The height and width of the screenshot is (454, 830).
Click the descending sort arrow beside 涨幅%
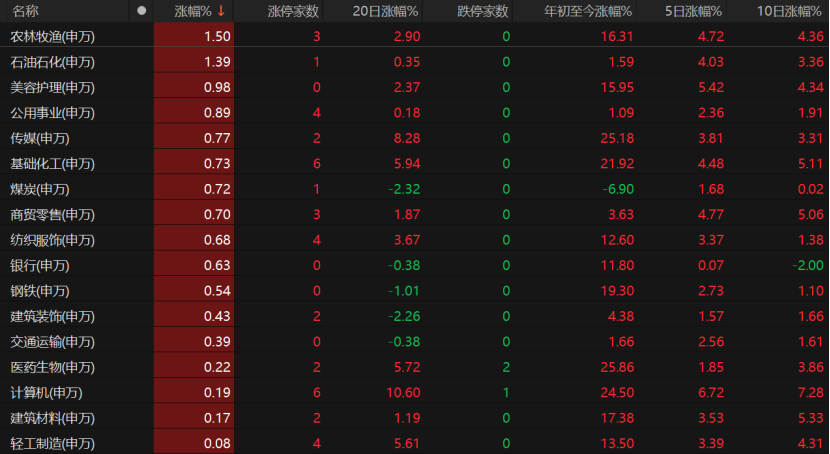[x=221, y=11]
